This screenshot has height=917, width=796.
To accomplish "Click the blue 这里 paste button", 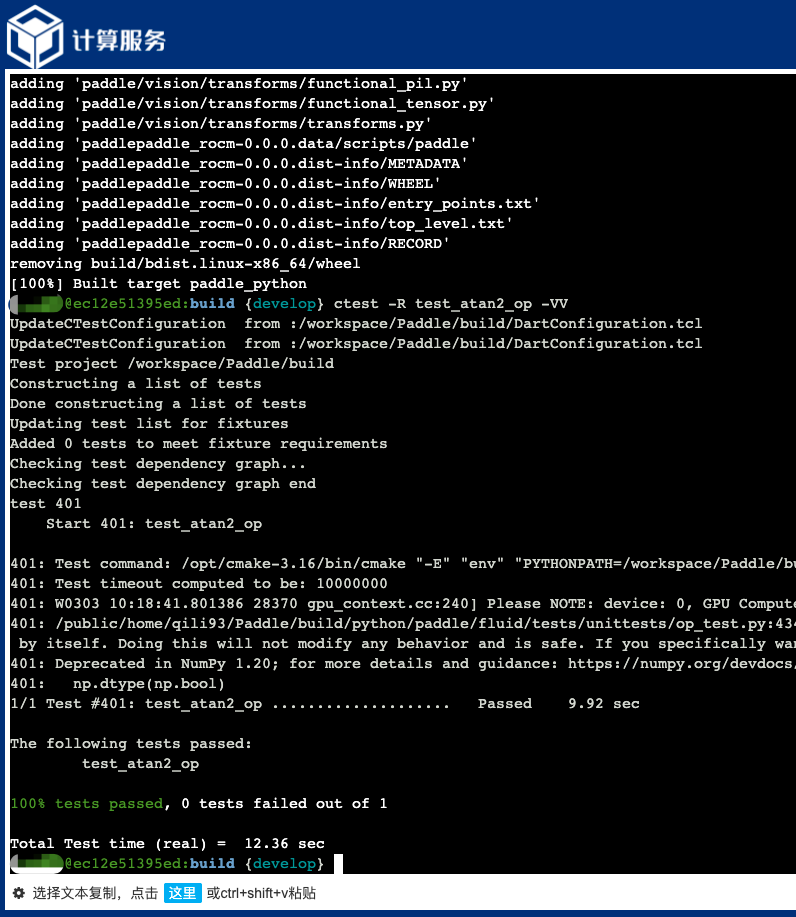I will tap(182, 893).
